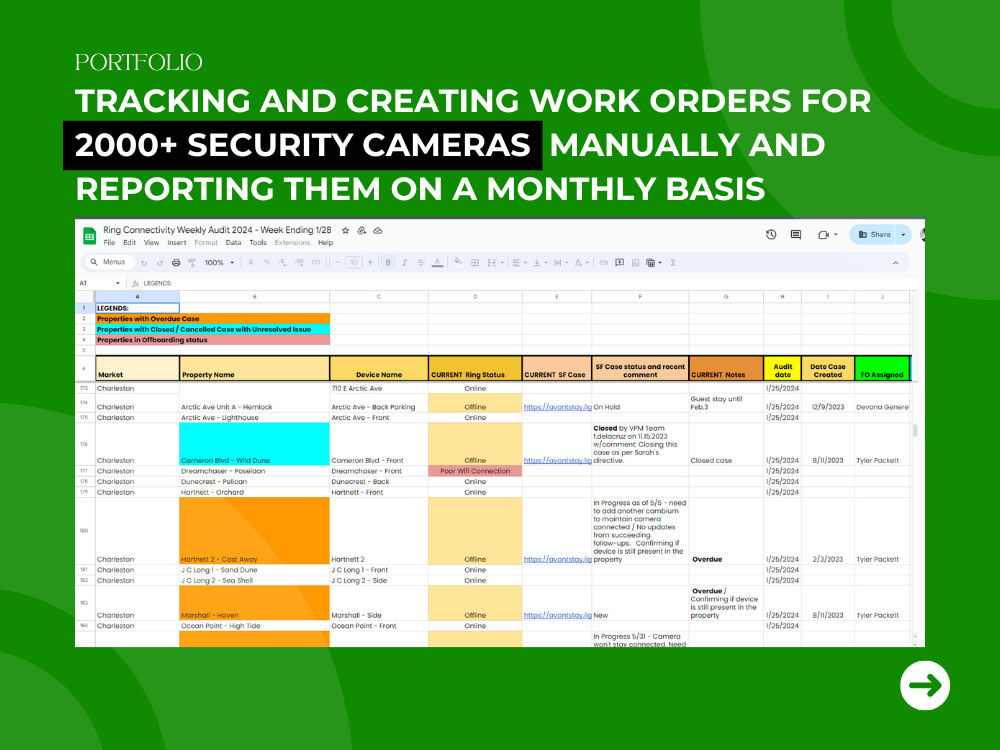Screen dimensions: 1000x750
Task: Star the Ring Connectivity Weekly Audit document
Action: (345, 230)
